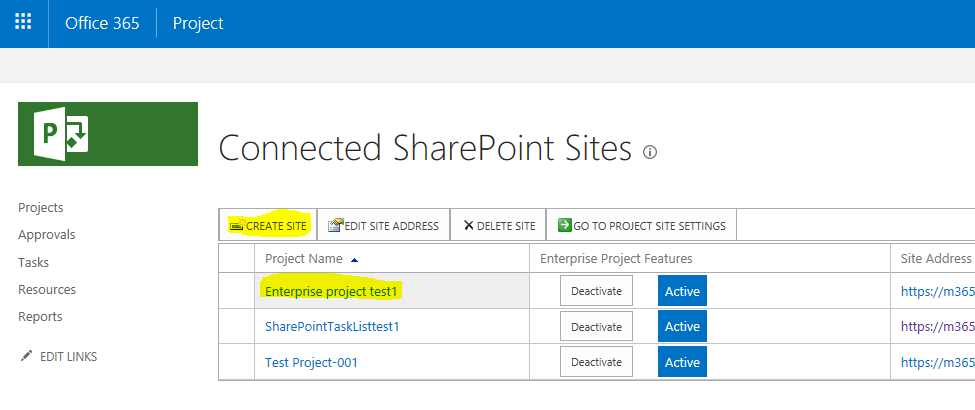Click Edit Site Address in toolbar
Viewport: 975px width, 410px height.
(383, 226)
